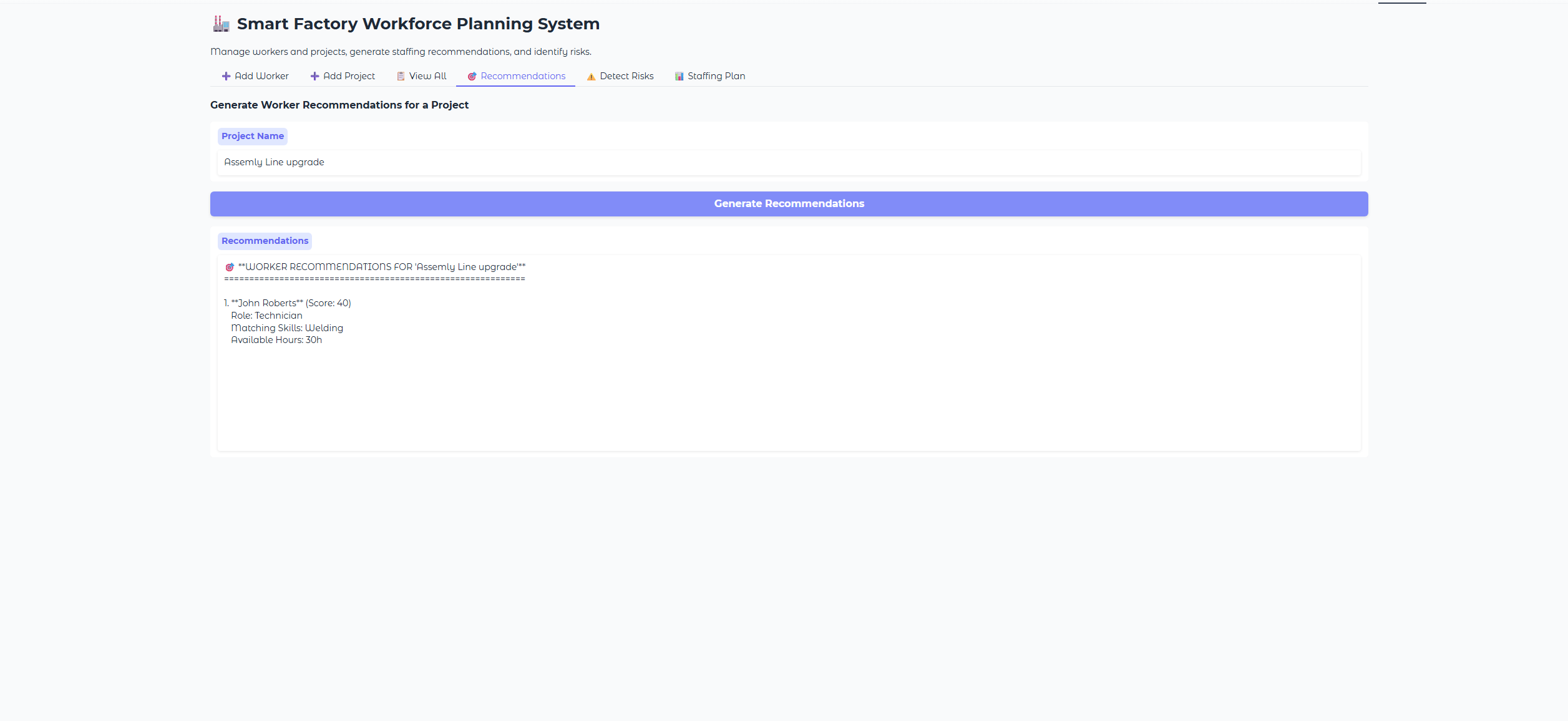Click the clipboard icon next to View All

tap(401, 76)
